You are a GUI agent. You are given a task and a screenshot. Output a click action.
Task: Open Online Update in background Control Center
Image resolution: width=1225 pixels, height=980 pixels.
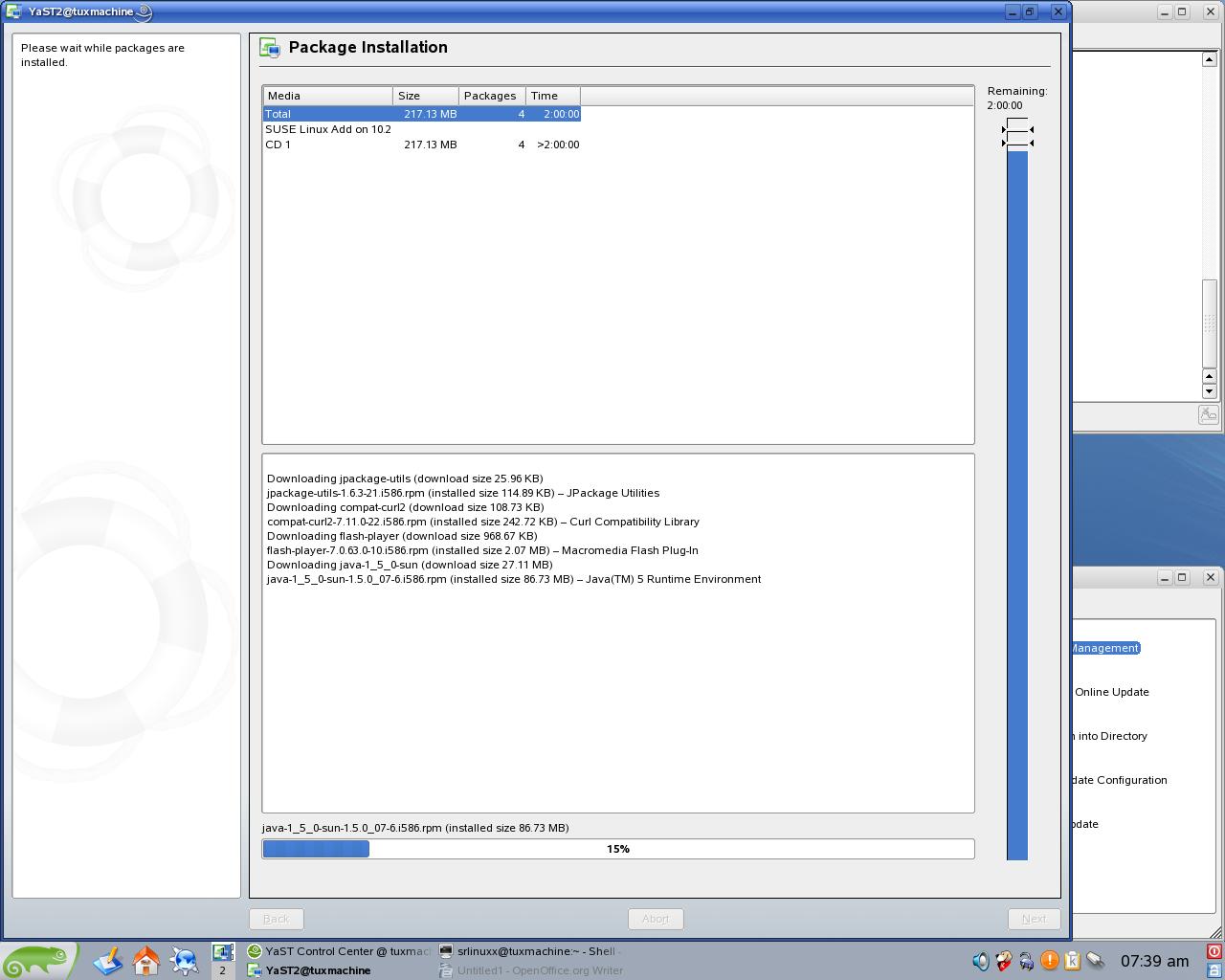(1111, 692)
